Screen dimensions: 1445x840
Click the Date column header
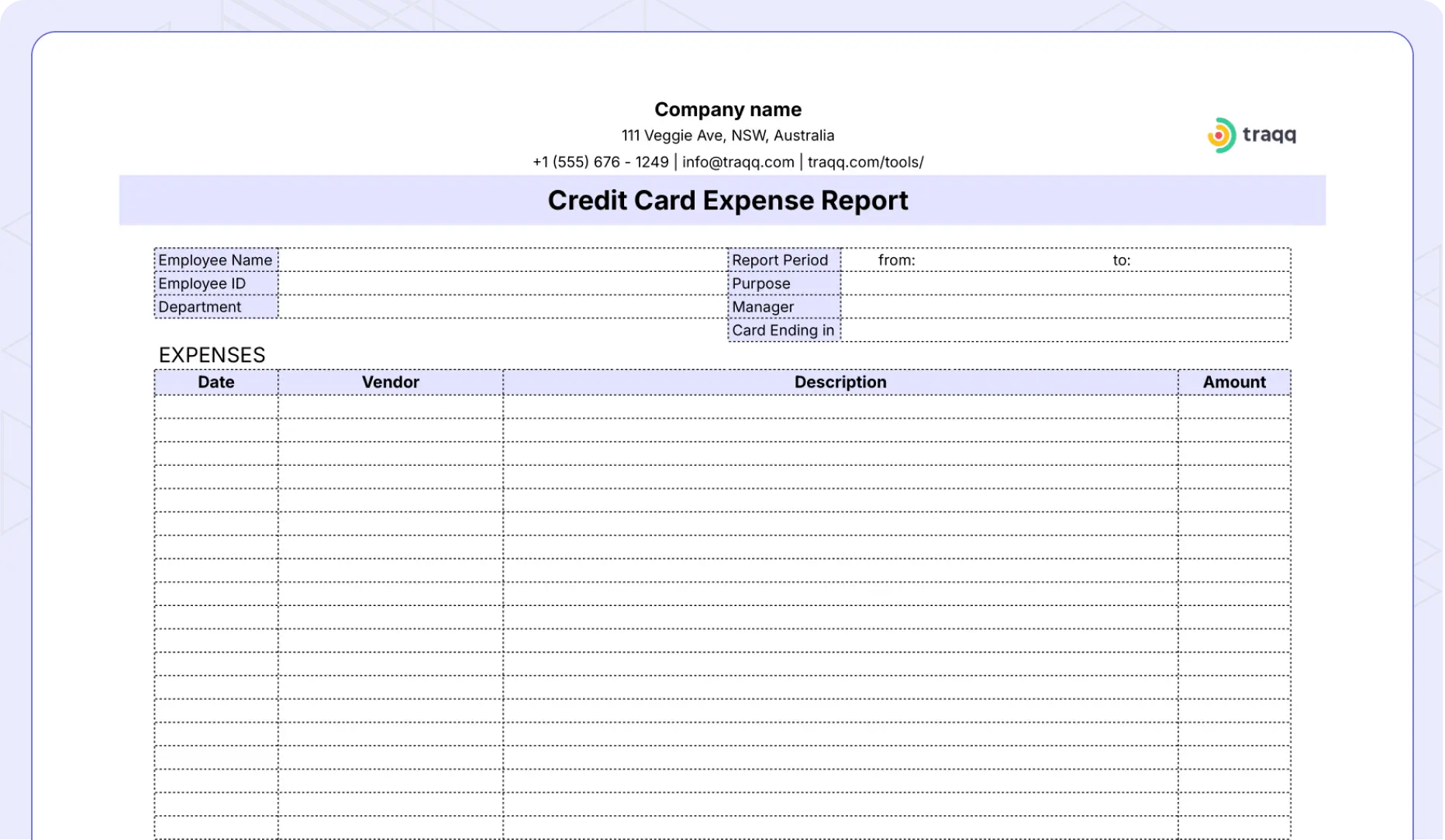click(x=216, y=382)
